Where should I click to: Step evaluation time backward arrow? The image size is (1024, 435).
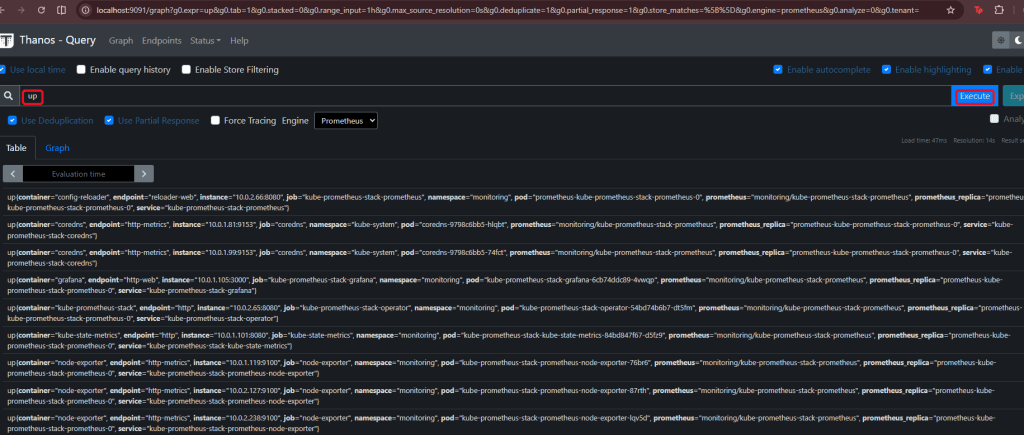[x=12, y=174]
